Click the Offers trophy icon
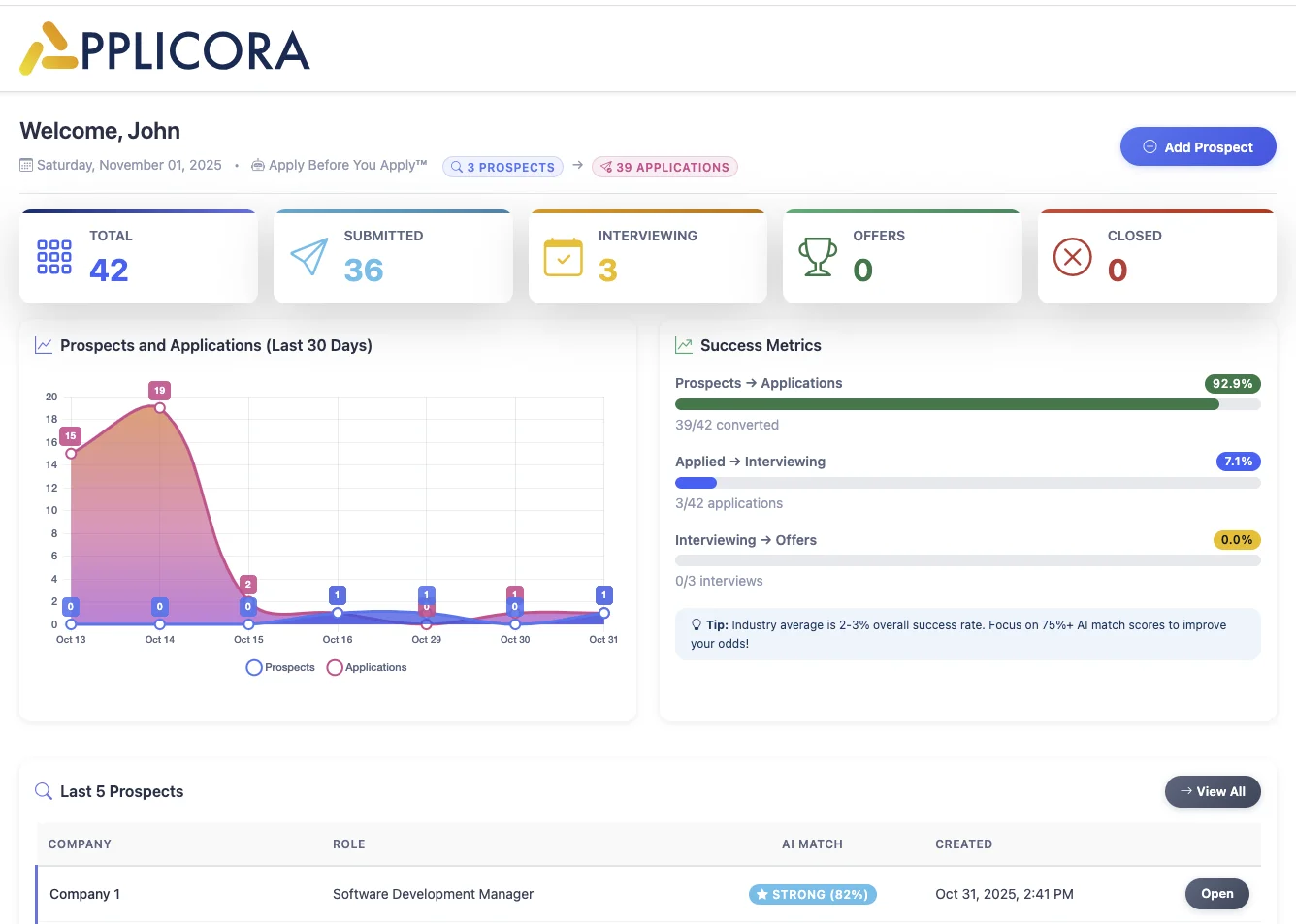This screenshot has width=1296, height=924. [818, 257]
